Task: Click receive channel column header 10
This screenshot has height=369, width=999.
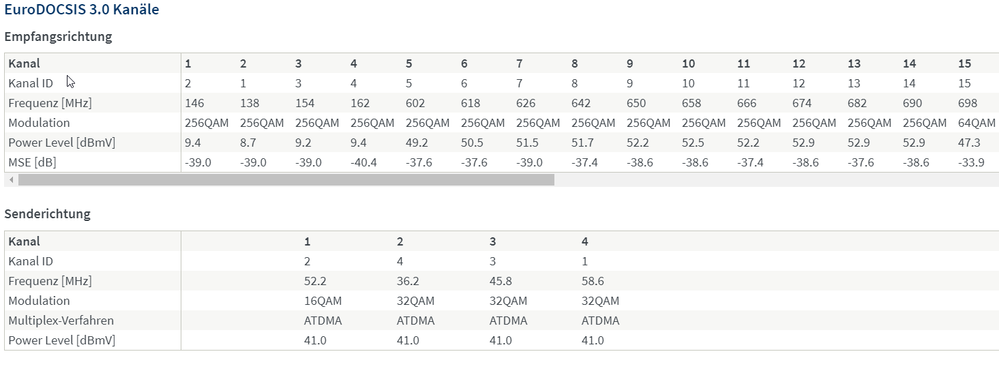Action: pyautogui.click(x=688, y=63)
